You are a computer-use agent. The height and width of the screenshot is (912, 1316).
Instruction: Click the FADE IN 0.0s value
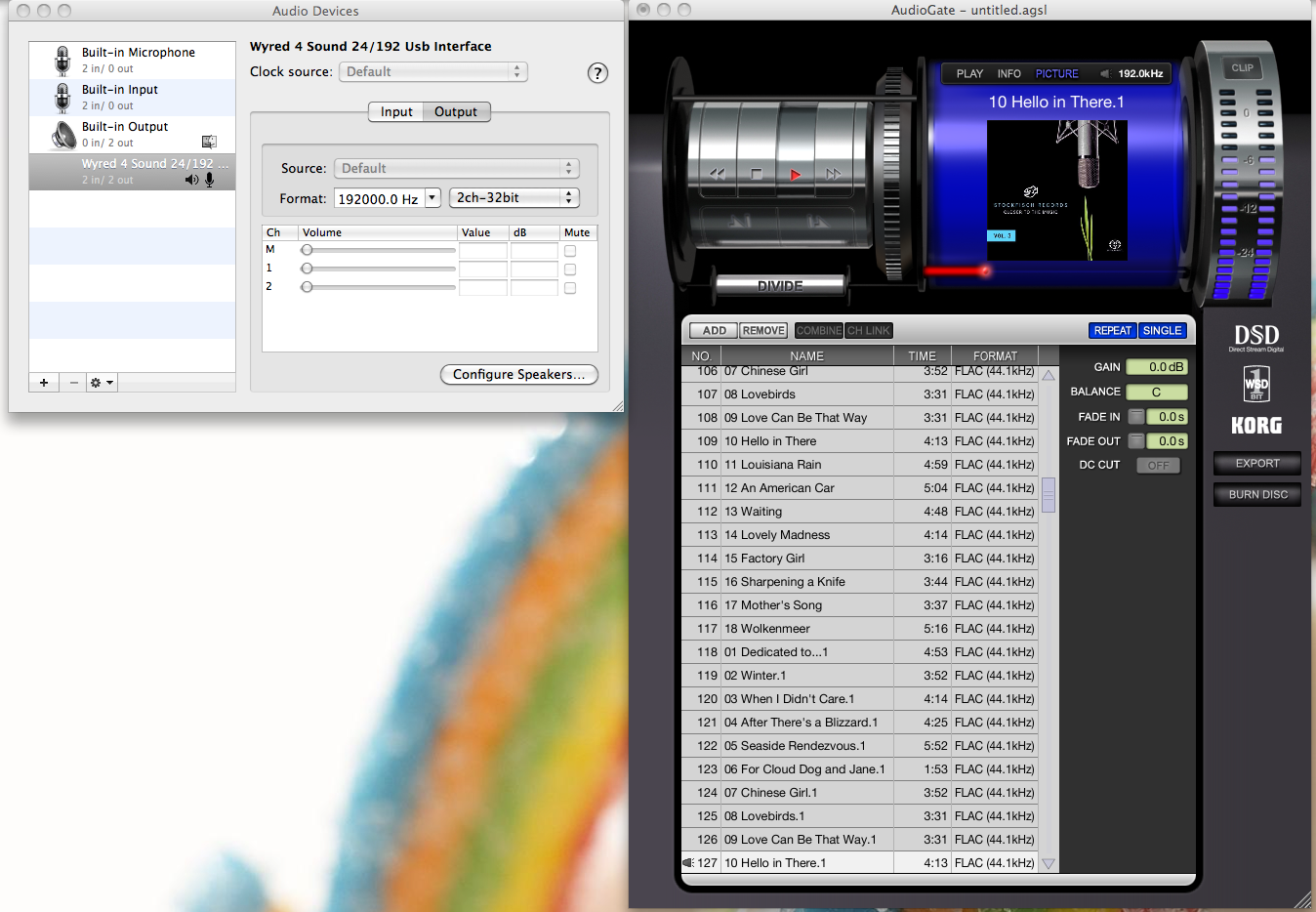(1168, 417)
